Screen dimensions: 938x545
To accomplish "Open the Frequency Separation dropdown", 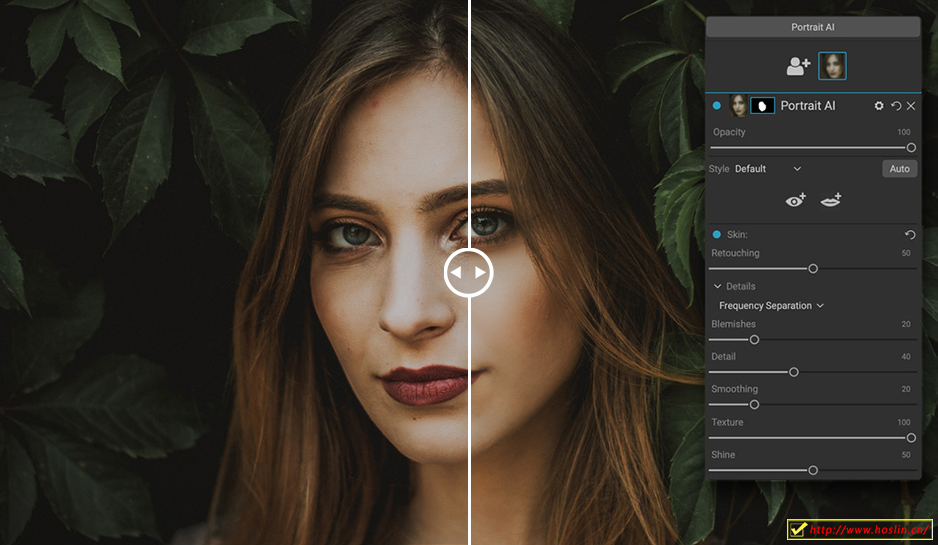I will 771,306.
